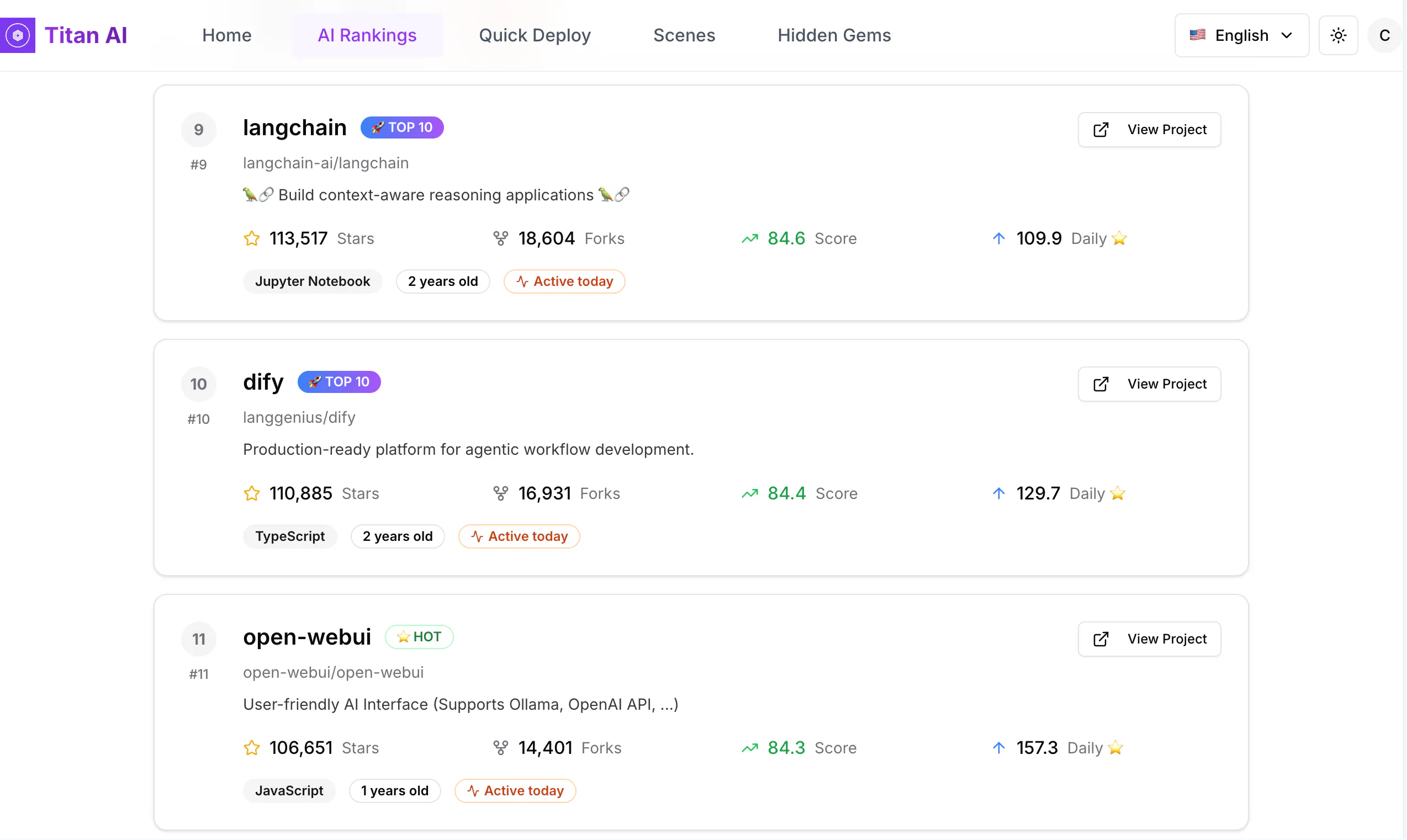Click the TOP 10 badge beside langchain
The height and width of the screenshot is (840, 1407).
pyautogui.click(x=402, y=127)
